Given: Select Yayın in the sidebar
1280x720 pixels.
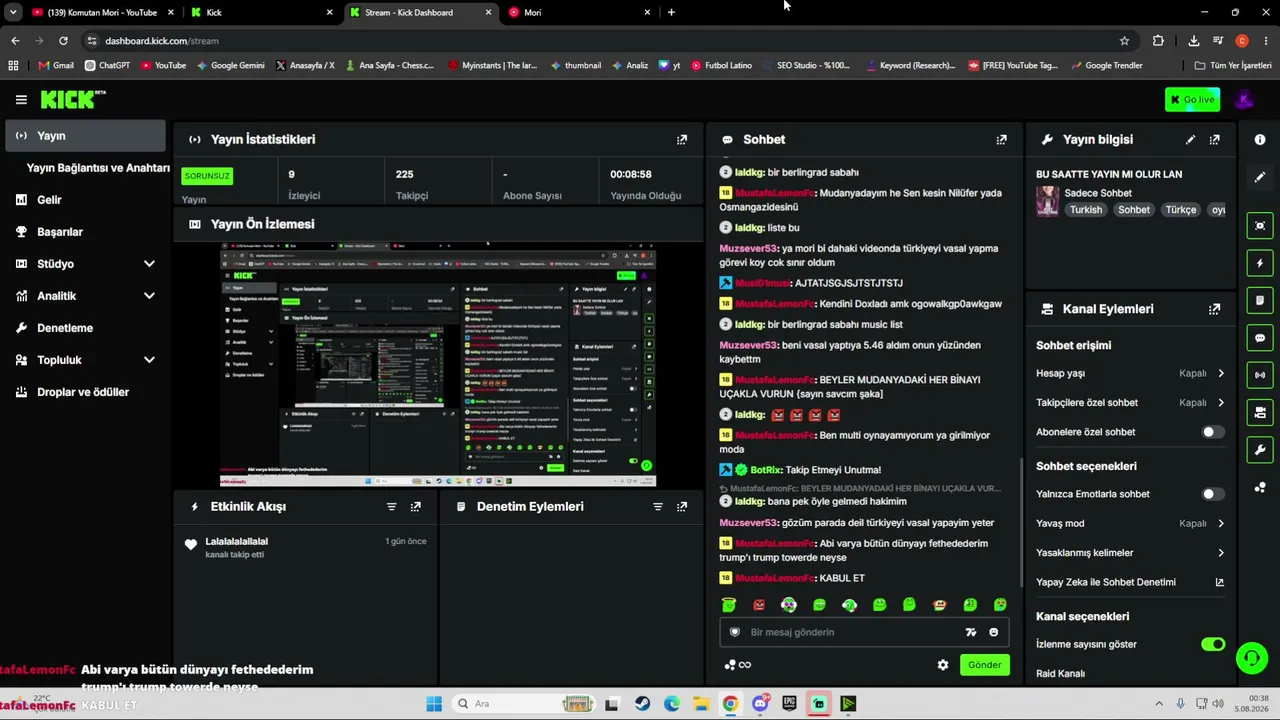Looking at the screenshot, I should tap(87, 136).
